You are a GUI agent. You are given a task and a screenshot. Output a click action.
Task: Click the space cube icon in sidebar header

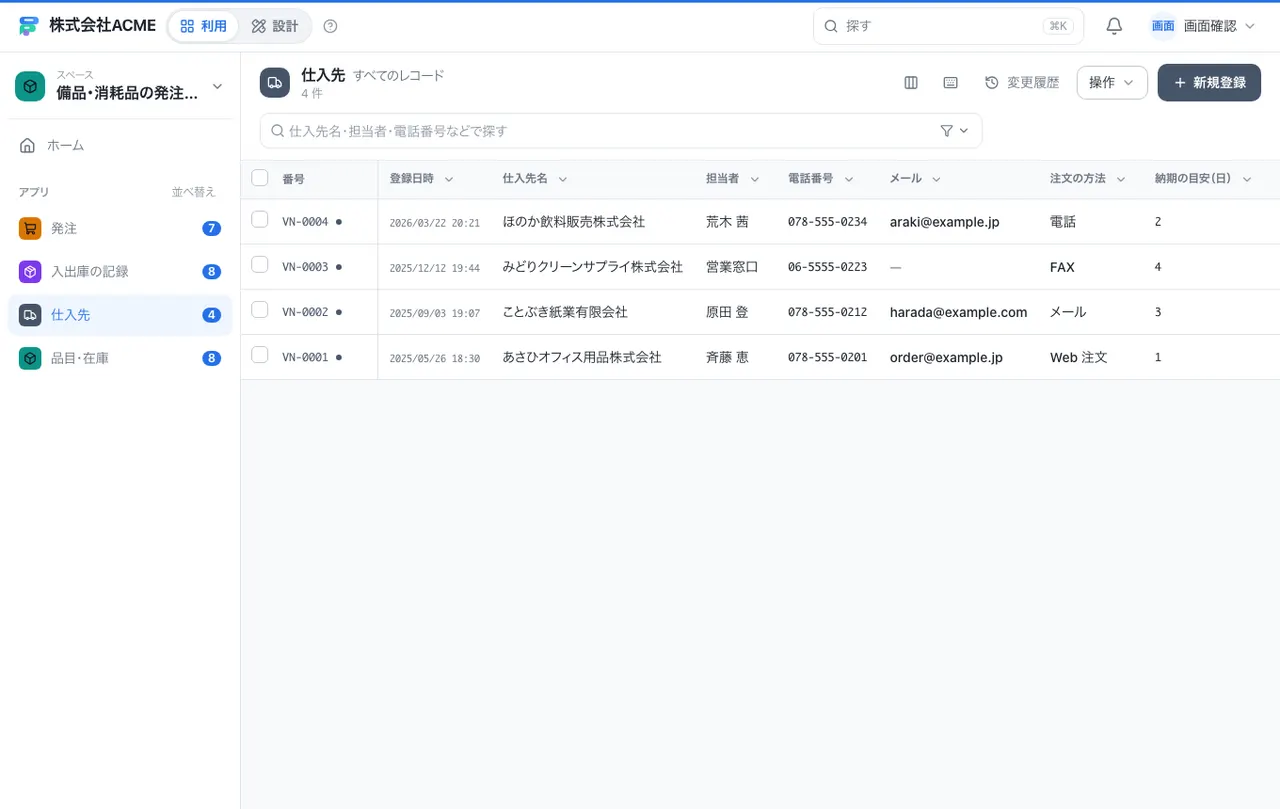[x=30, y=86]
